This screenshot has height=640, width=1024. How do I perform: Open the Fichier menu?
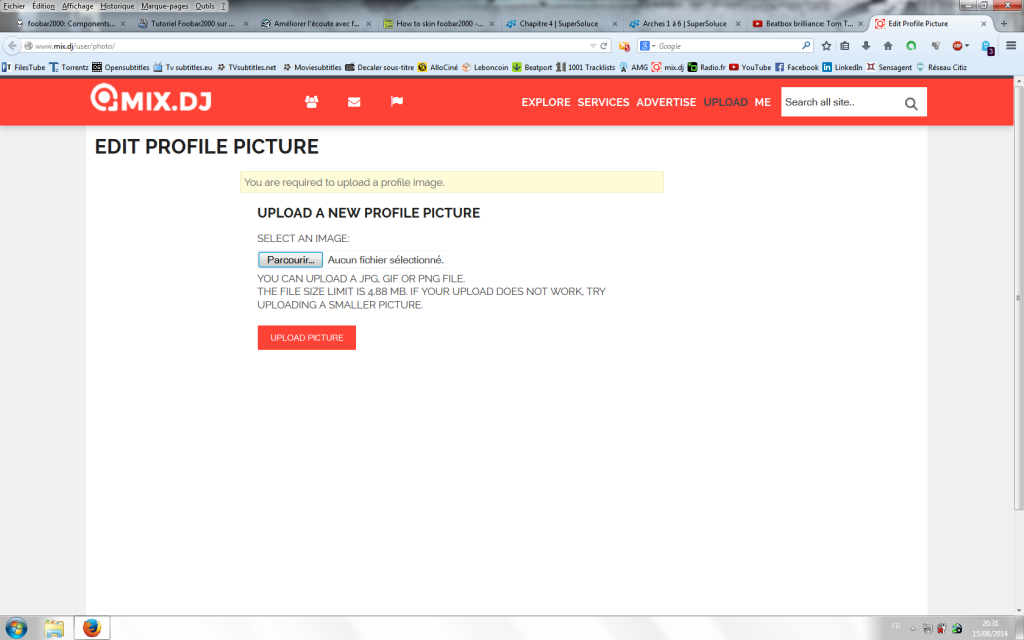pos(14,6)
